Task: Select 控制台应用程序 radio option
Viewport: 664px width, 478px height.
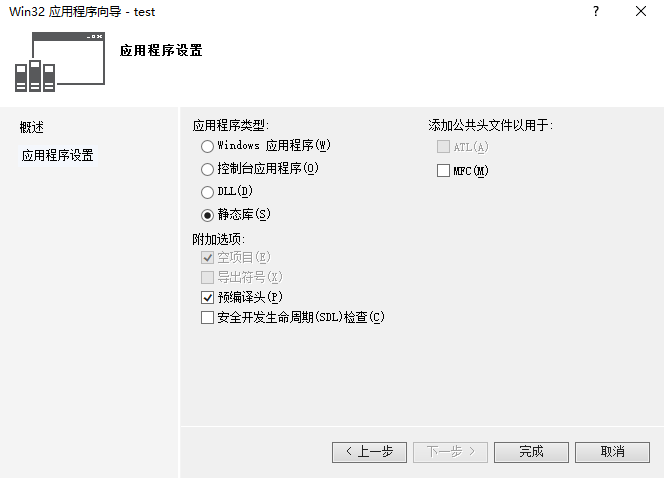Action: [x=208, y=168]
